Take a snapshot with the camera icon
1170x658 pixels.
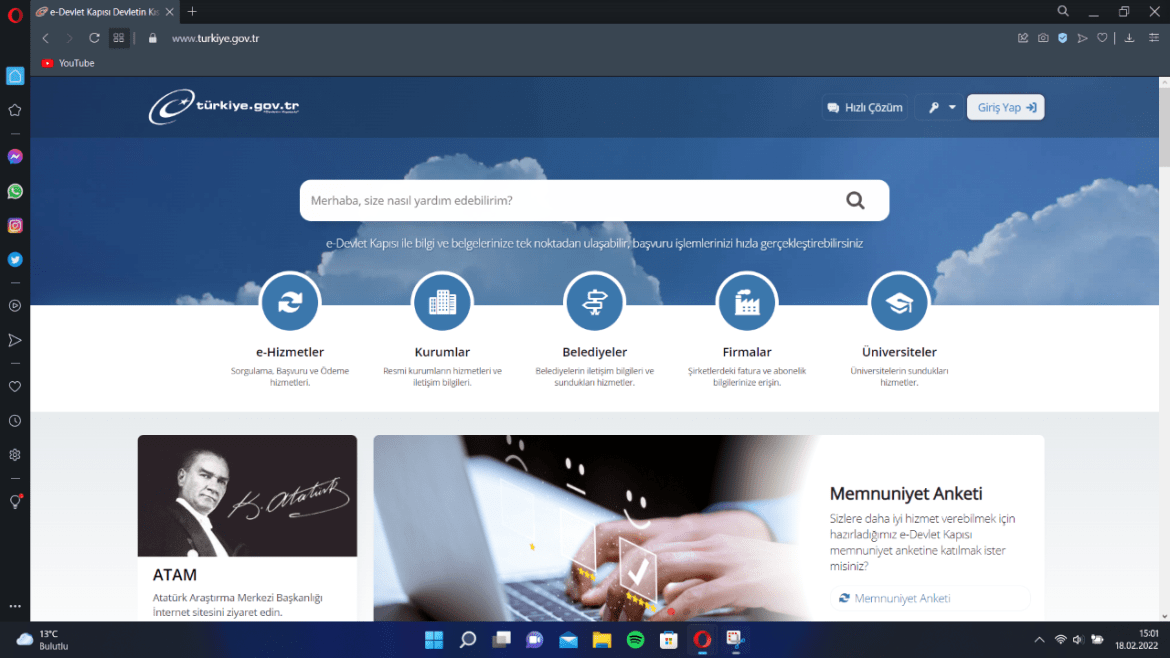click(1043, 38)
